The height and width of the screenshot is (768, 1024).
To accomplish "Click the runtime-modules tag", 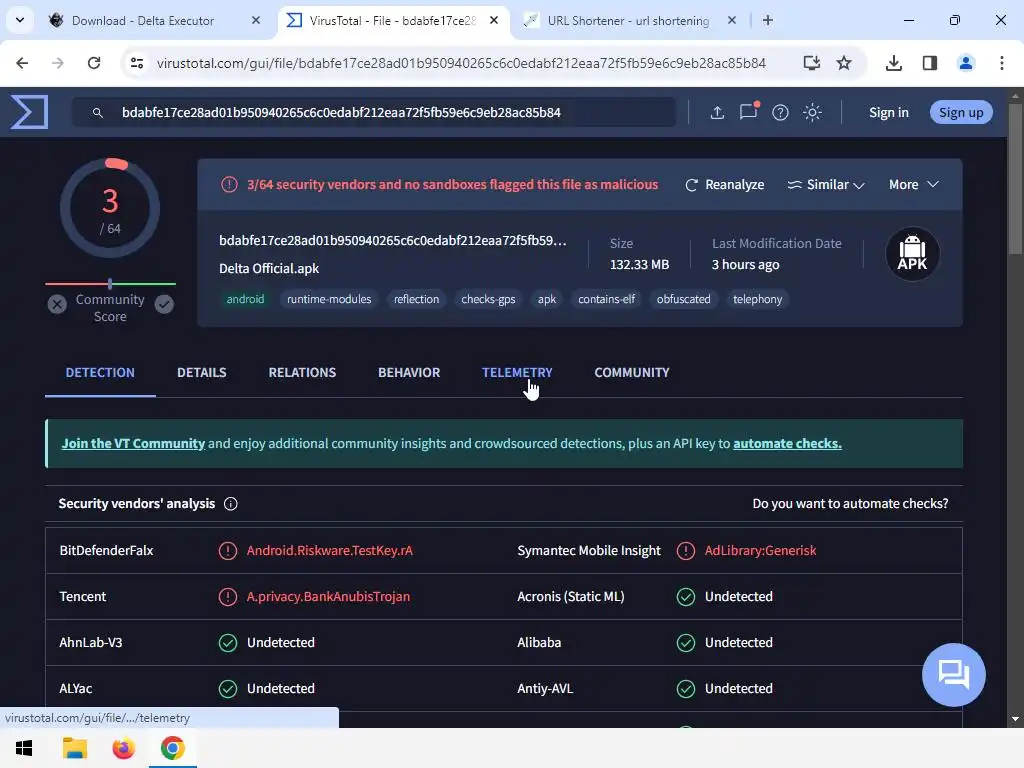I will click(329, 299).
